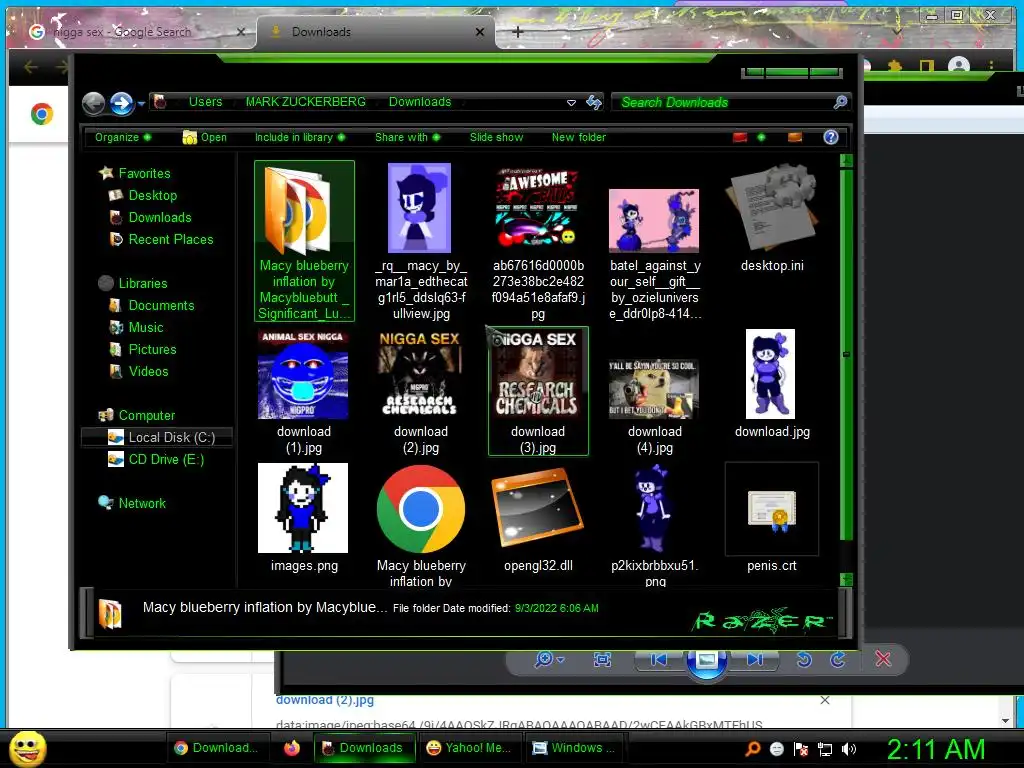
Task: Open Explorer recent locations dropdown arrow
Action: 141,104
